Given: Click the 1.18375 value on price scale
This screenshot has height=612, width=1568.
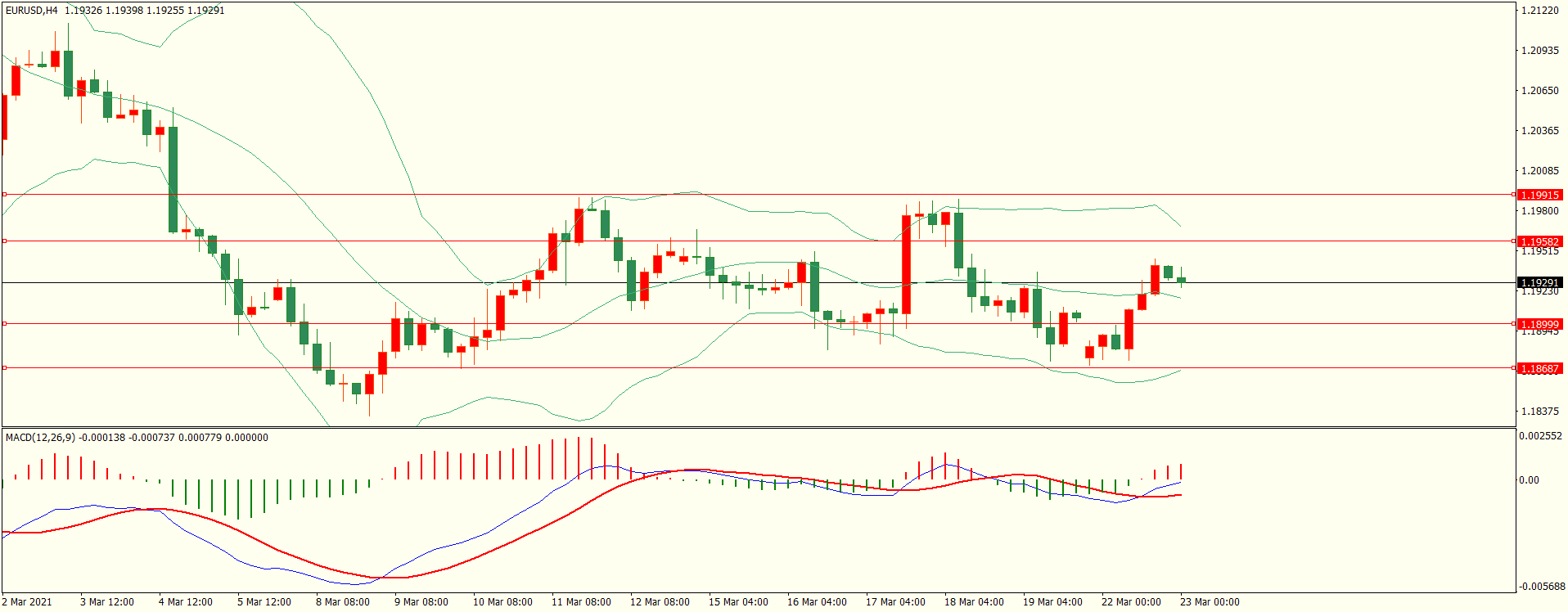Looking at the screenshot, I should point(1539,412).
